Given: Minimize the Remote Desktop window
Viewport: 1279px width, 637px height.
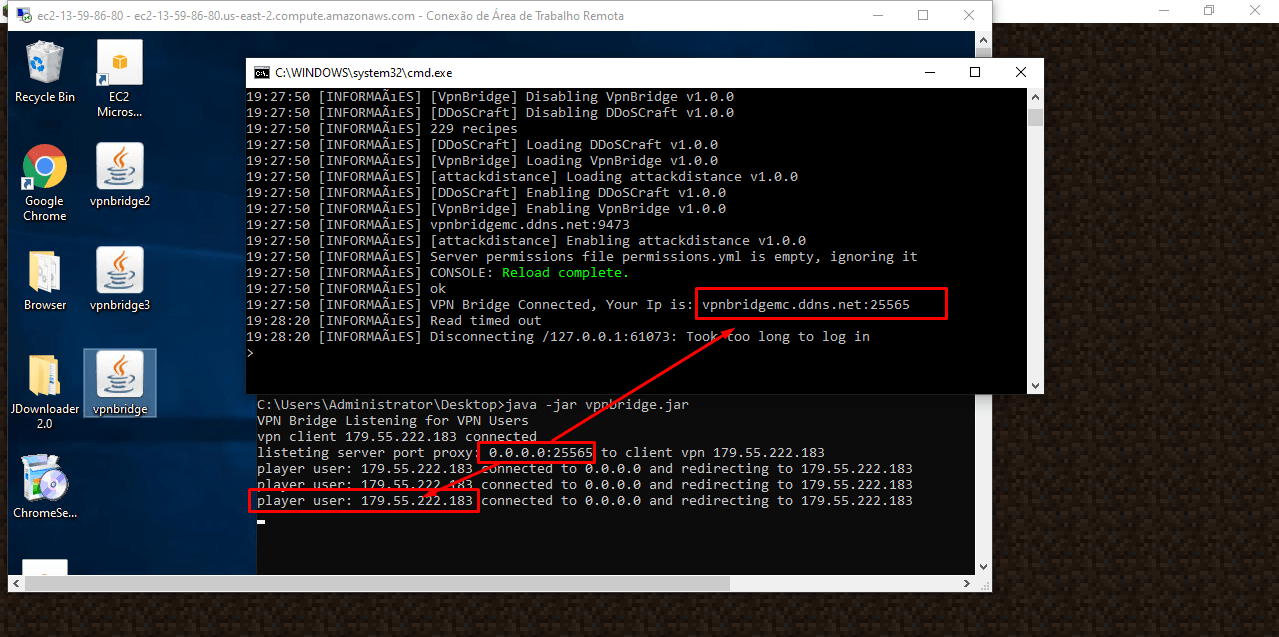Looking at the screenshot, I should [x=877, y=15].
